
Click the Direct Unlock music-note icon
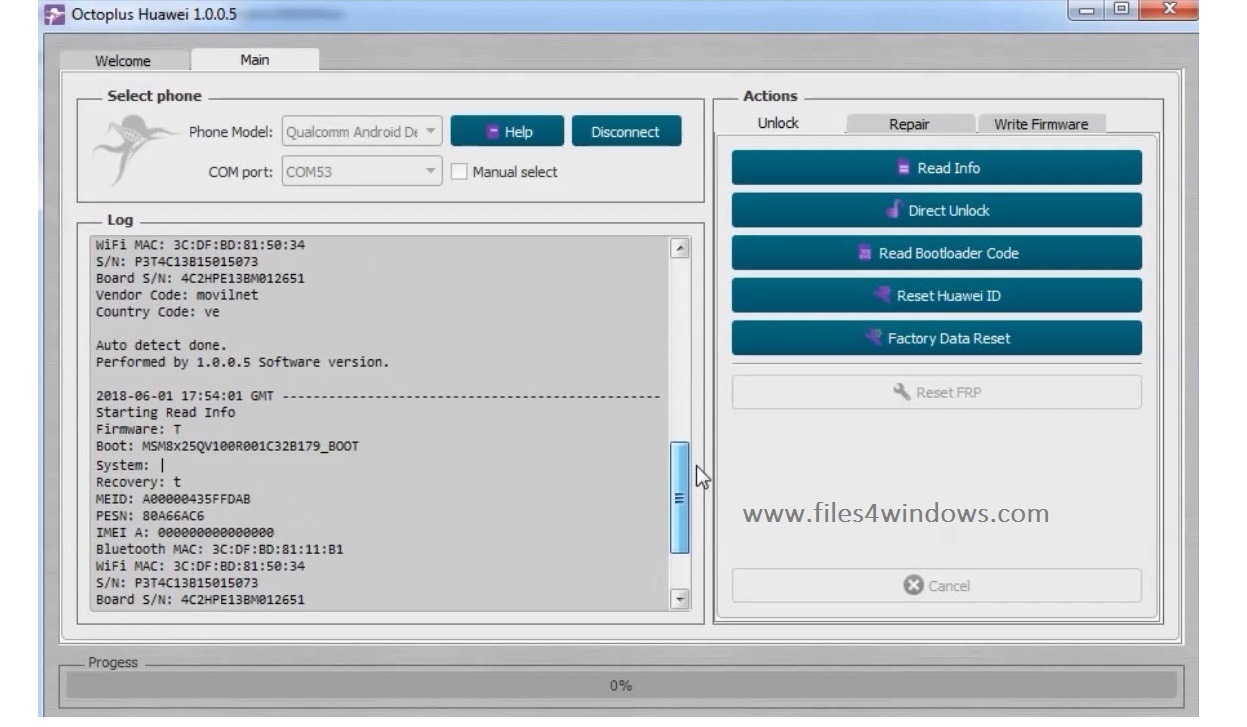(895, 210)
